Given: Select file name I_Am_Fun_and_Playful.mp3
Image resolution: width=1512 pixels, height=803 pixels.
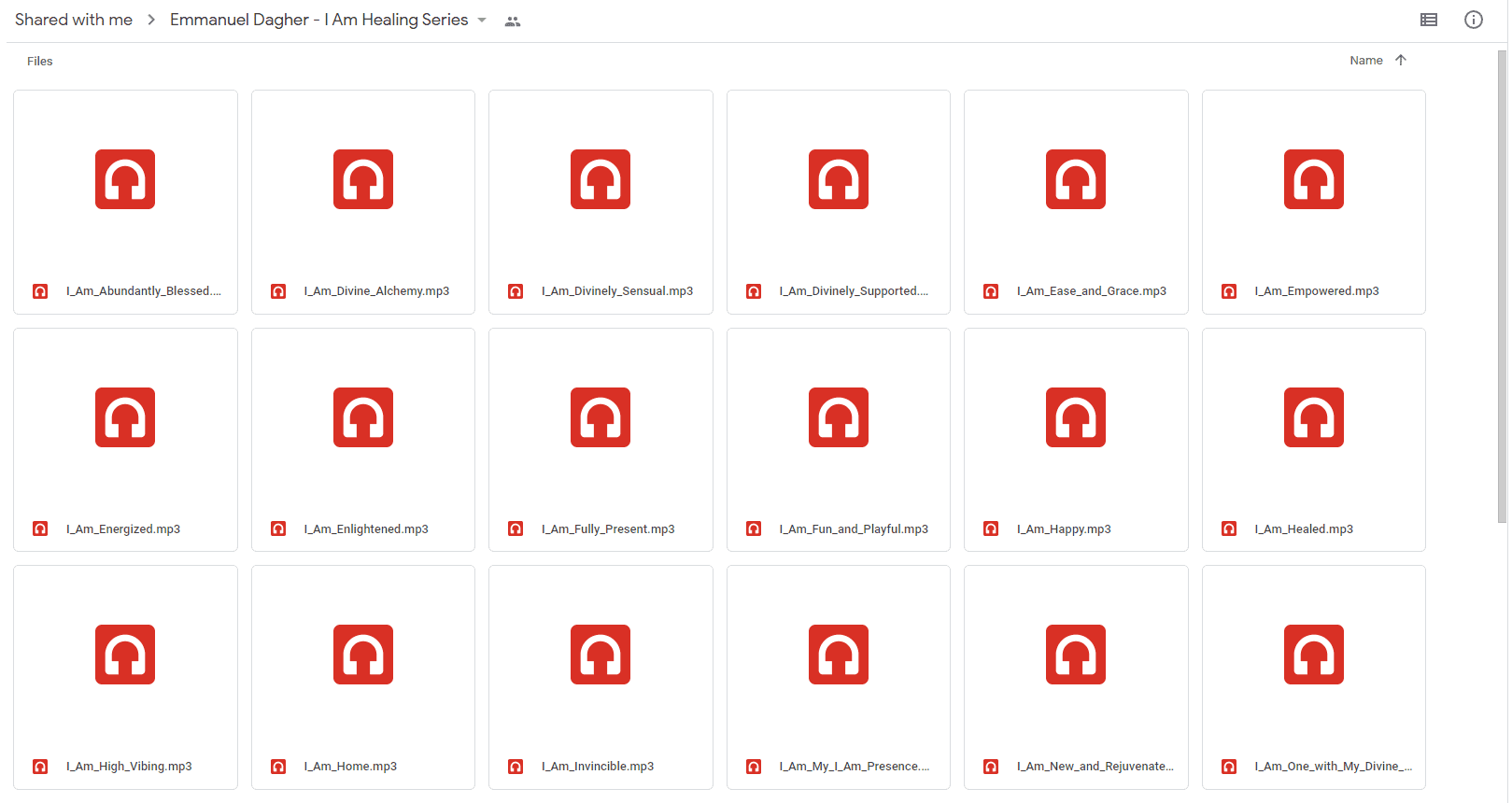Looking at the screenshot, I should tap(854, 529).
